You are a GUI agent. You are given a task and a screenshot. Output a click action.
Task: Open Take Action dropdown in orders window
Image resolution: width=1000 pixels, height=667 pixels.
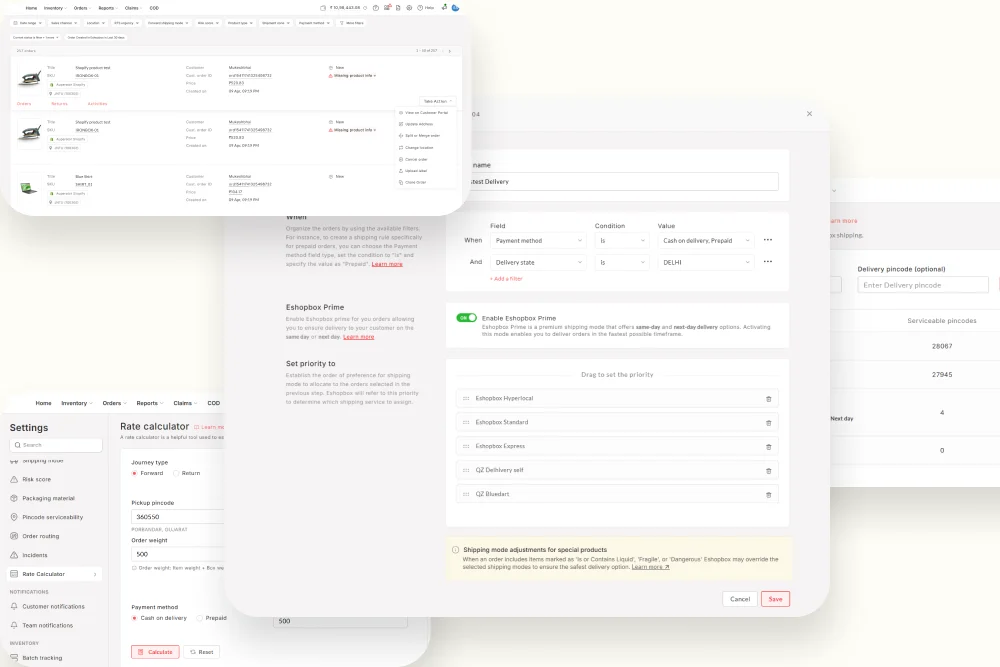[438, 101]
